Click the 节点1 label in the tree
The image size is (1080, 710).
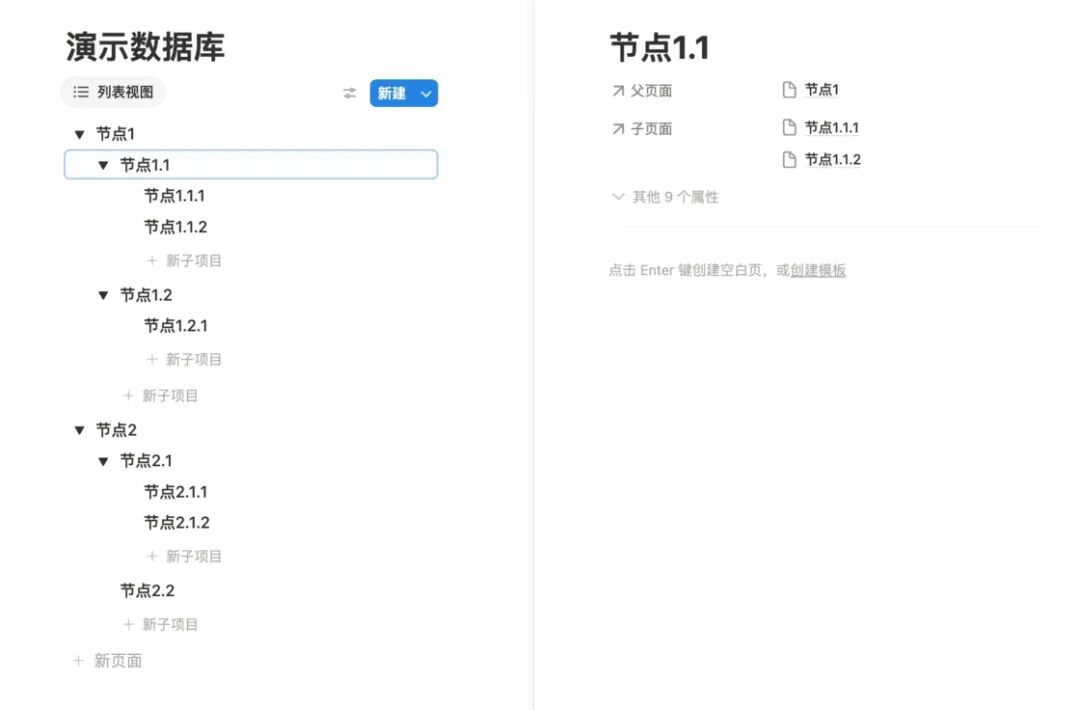116,134
